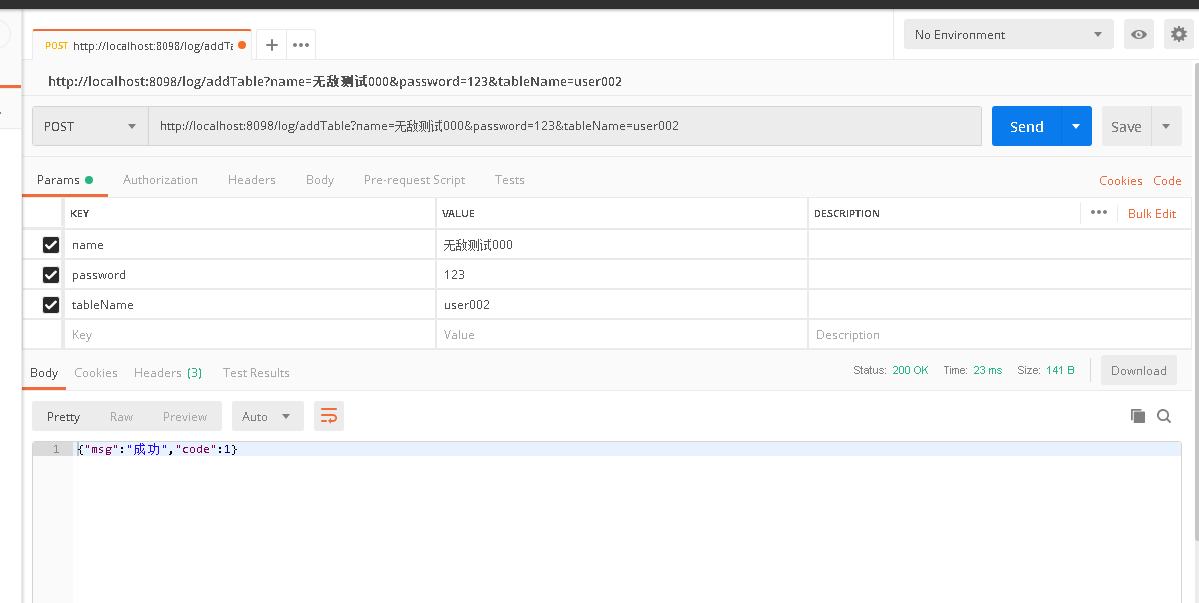Disable the password parameter checkbox
The height and width of the screenshot is (603, 1199).
coord(51,275)
